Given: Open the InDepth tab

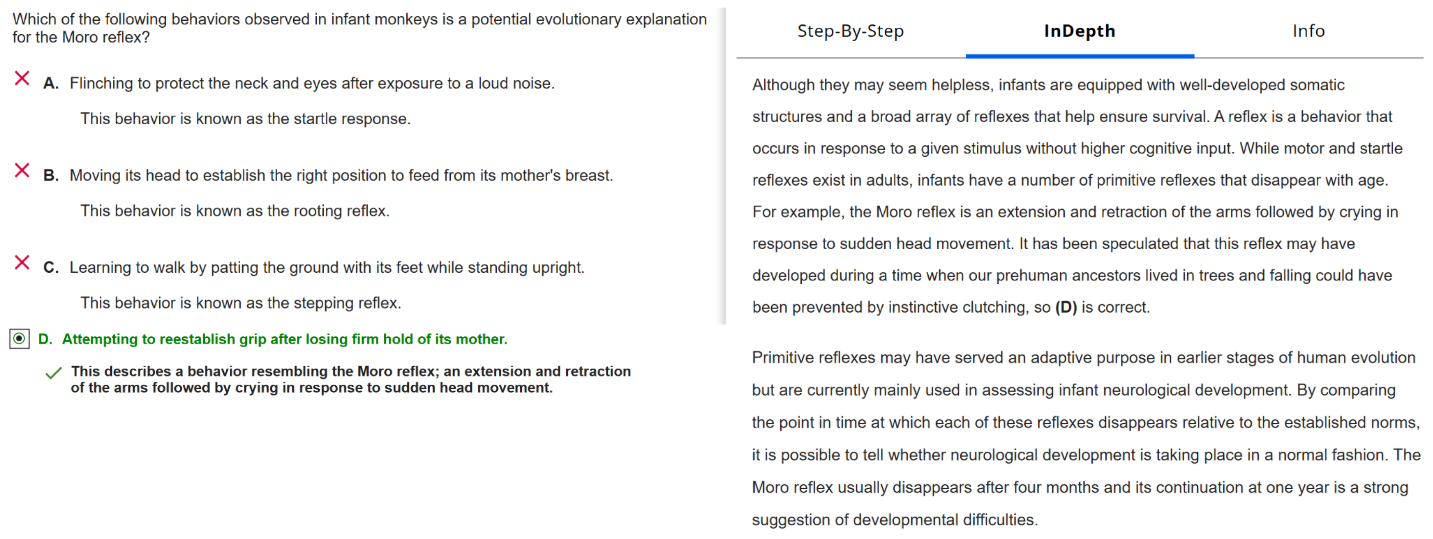Looking at the screenshot, I should [1079, 31].
